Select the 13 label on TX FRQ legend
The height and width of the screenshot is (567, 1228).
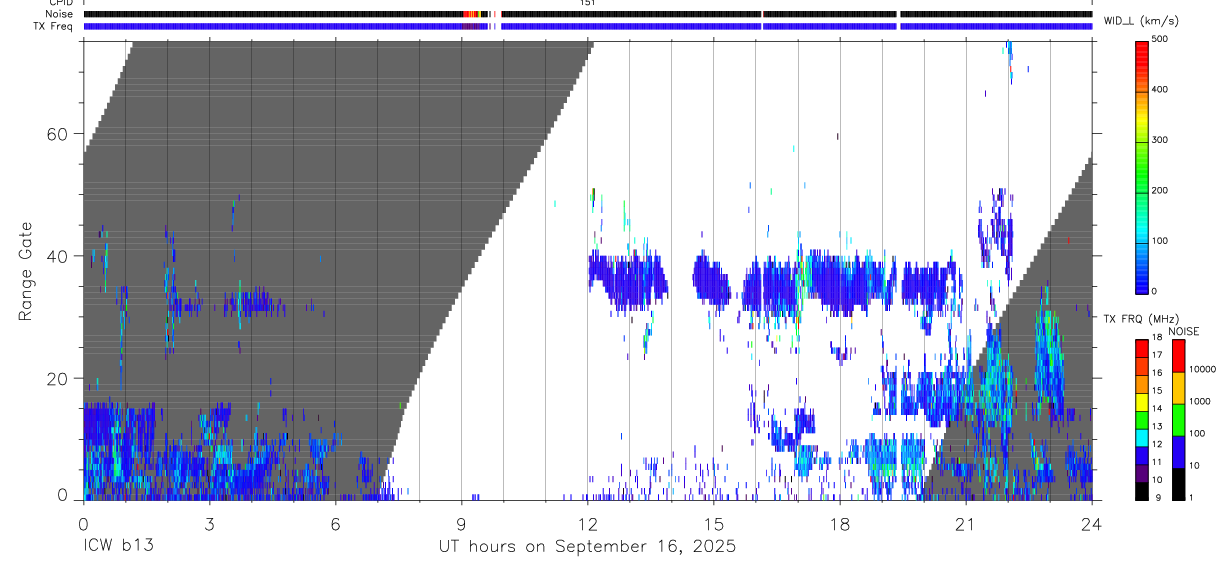[1156, 426]
